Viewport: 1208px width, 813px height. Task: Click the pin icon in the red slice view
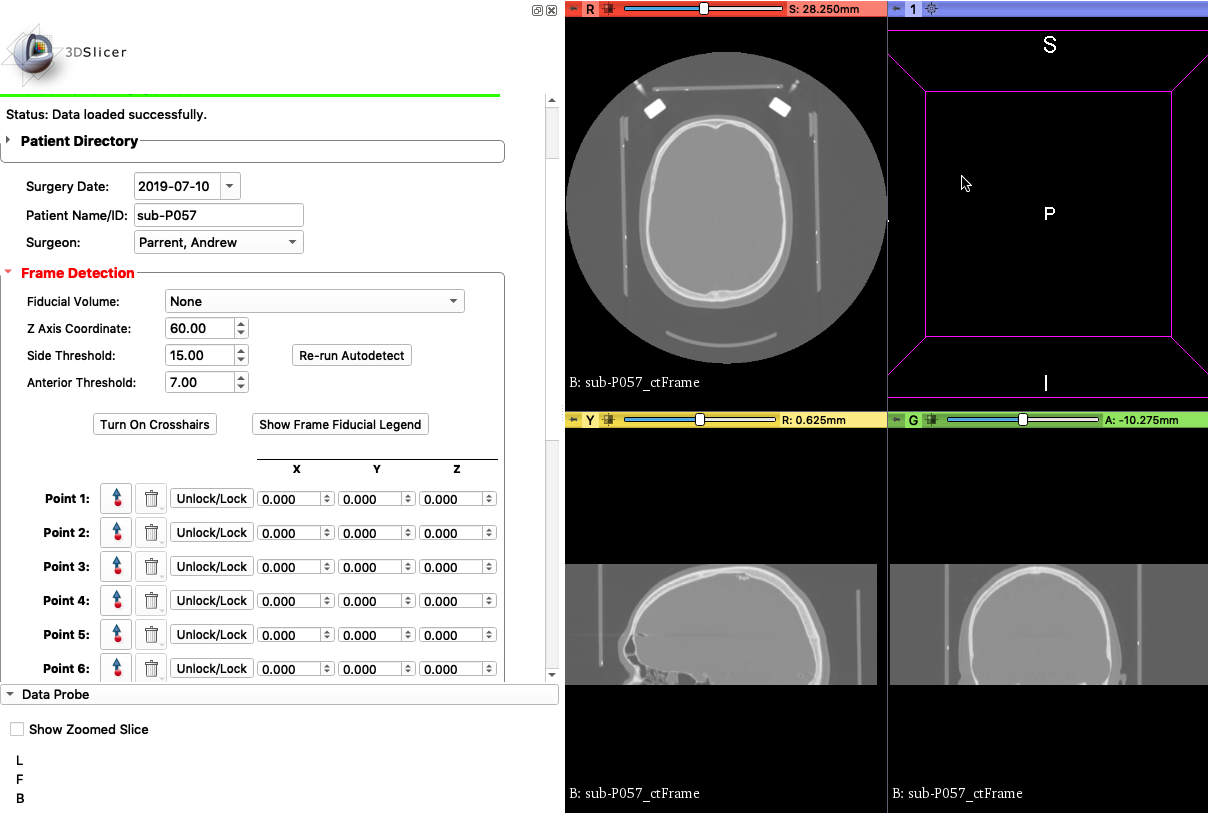pyautogui.click(x=574, y=9)
